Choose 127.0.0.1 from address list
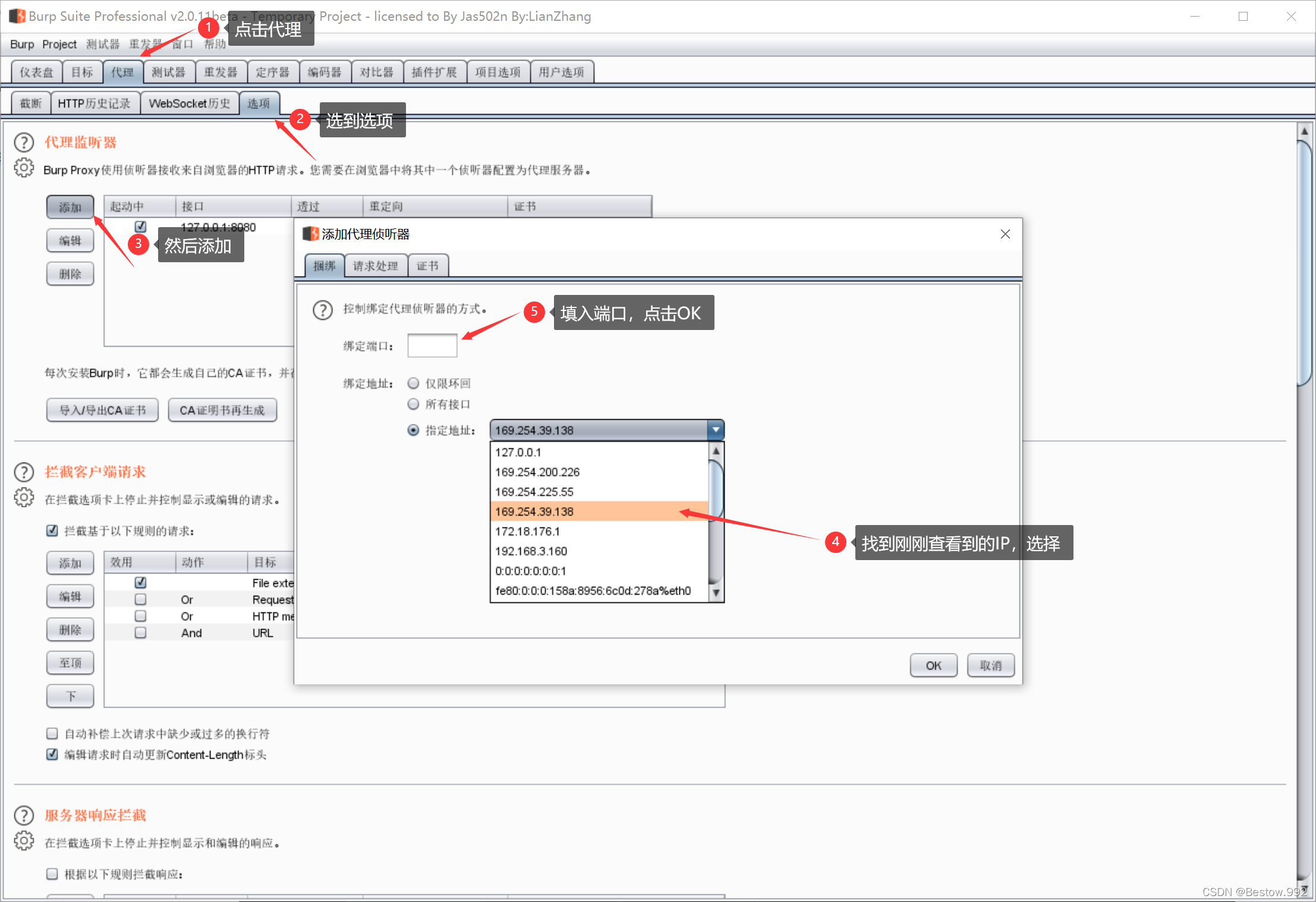 [x=600, y=452]
